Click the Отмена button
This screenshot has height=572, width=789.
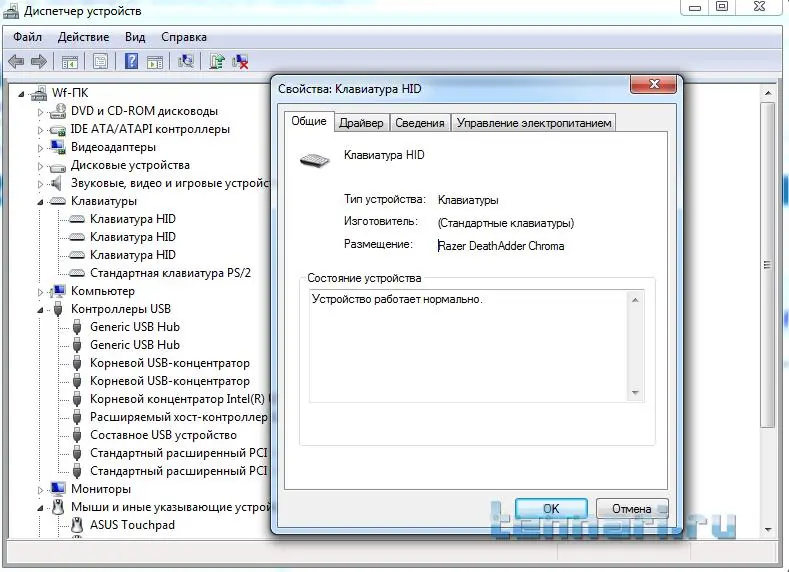(x=632, y=509)
